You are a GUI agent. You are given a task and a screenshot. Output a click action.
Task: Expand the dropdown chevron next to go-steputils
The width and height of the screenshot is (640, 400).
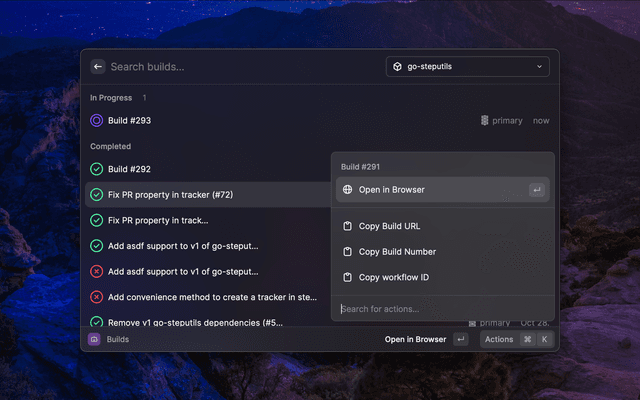coord(540,67)
